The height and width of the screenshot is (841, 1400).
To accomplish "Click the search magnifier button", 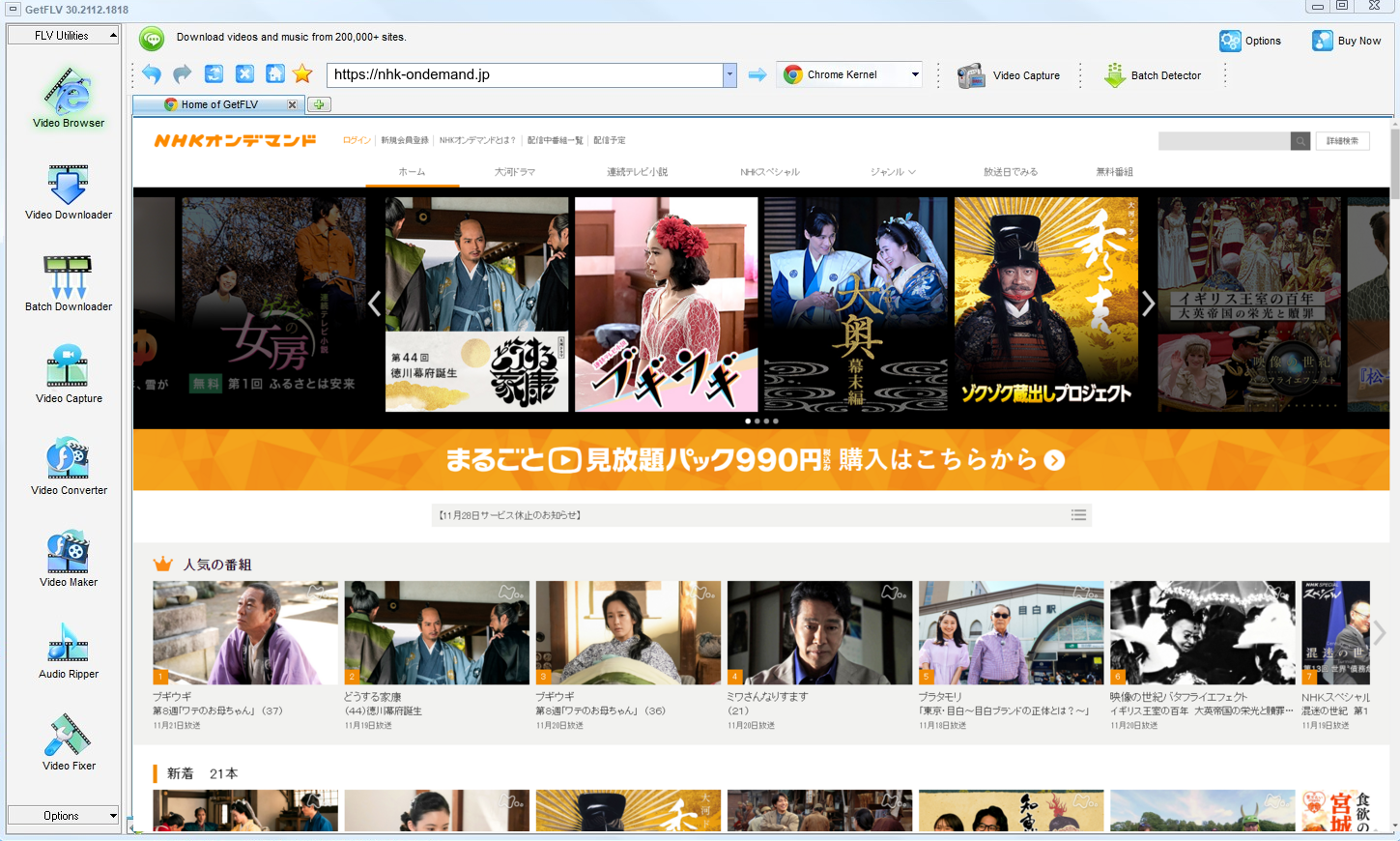I will 1300,141.
